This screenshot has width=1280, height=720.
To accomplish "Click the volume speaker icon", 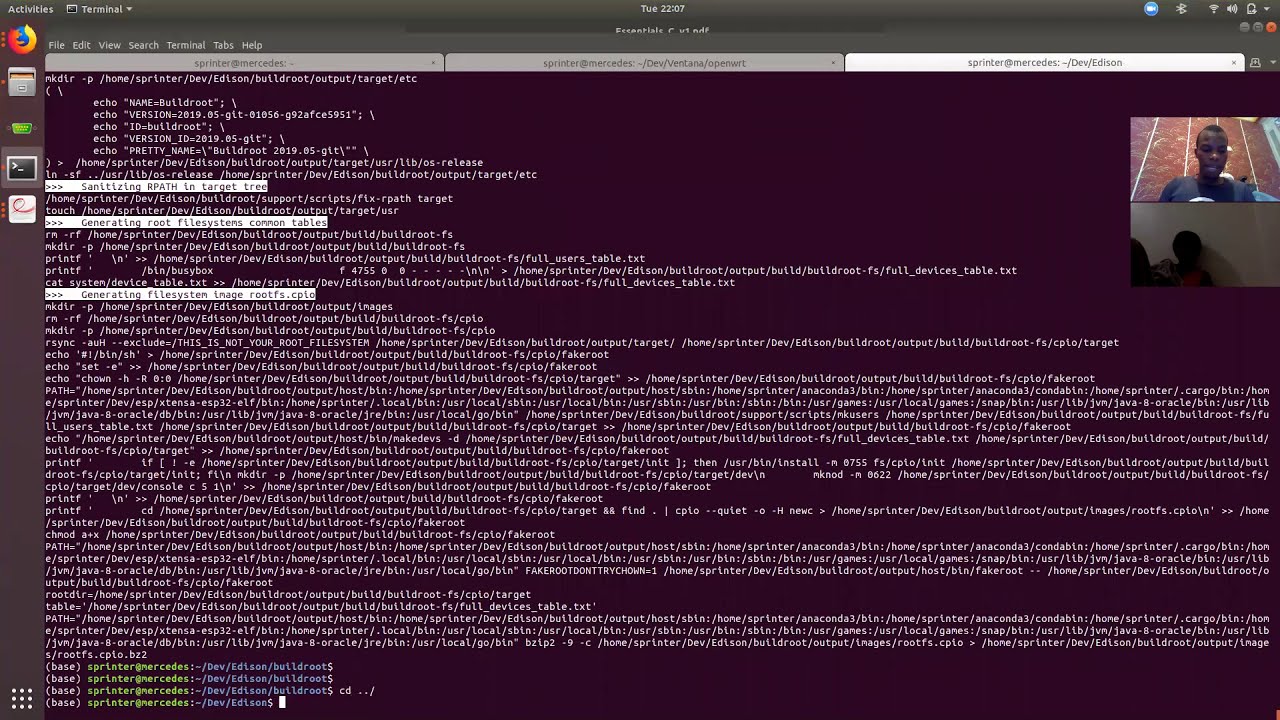I will click(1231, 9).
